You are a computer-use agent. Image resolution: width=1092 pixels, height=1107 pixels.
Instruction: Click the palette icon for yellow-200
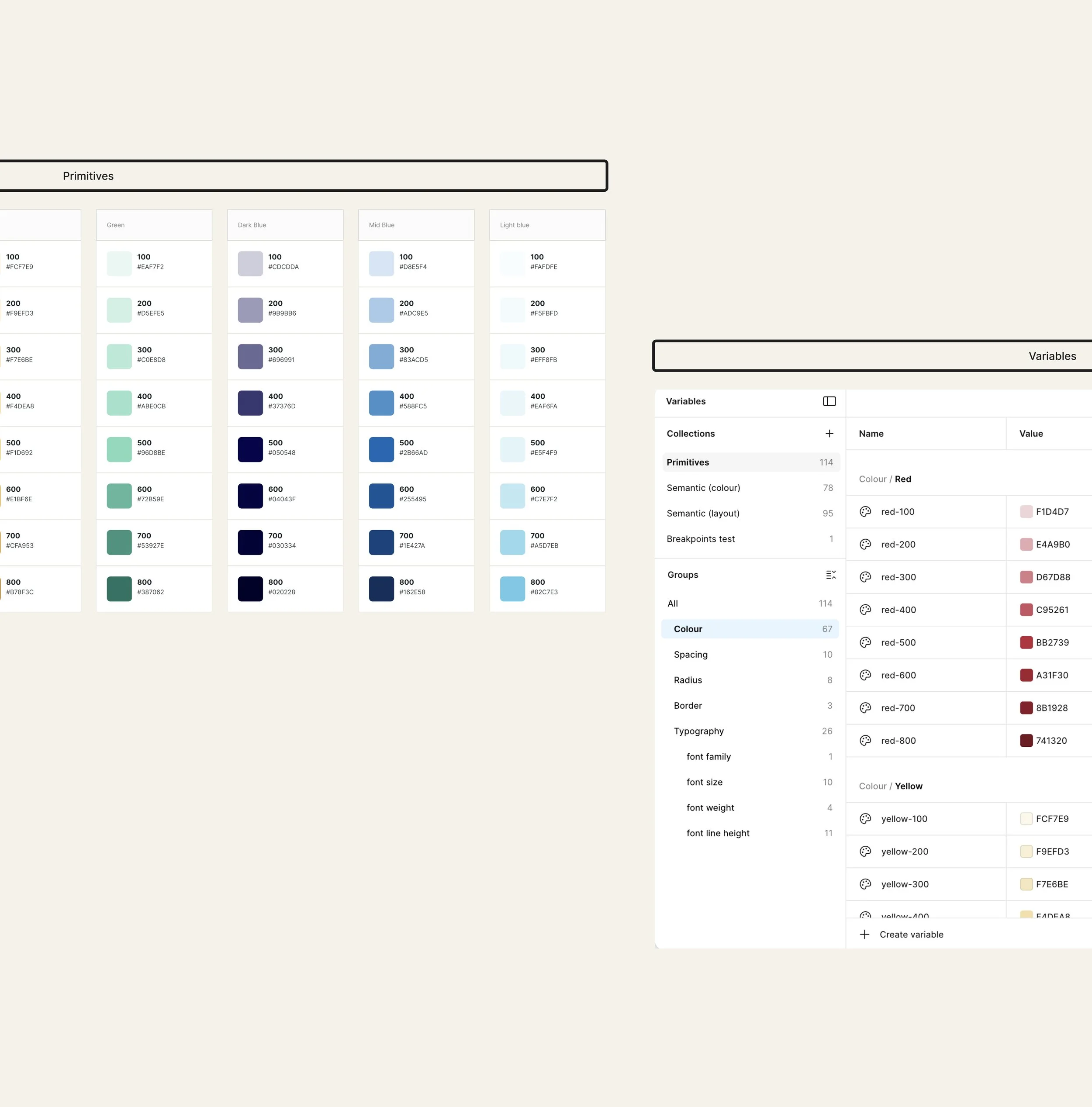point(865,852)
